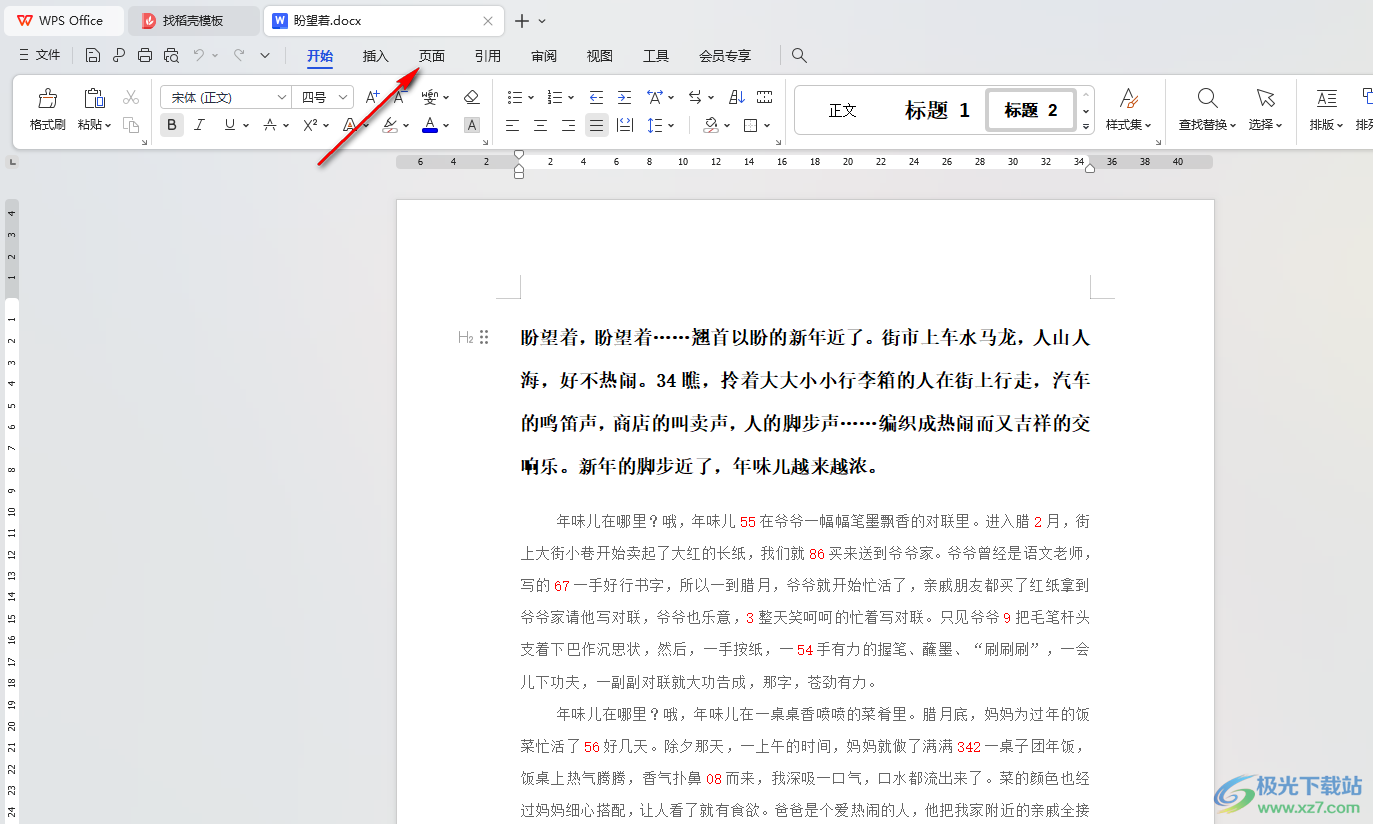Click the Increase Indent icon
The width and height of the screenshot is (1373, 824).
pos(624,97)
